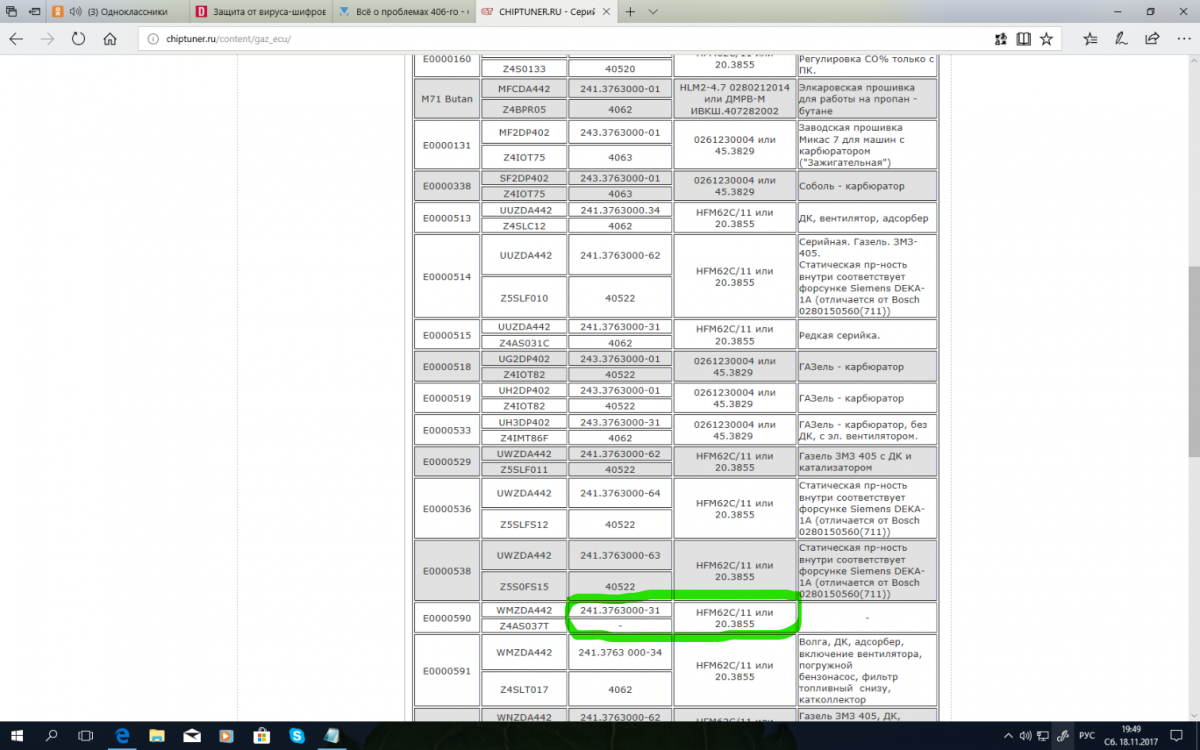1200x750 pixels.
Task: Open a new browser tab
Action: click(630, 12)
